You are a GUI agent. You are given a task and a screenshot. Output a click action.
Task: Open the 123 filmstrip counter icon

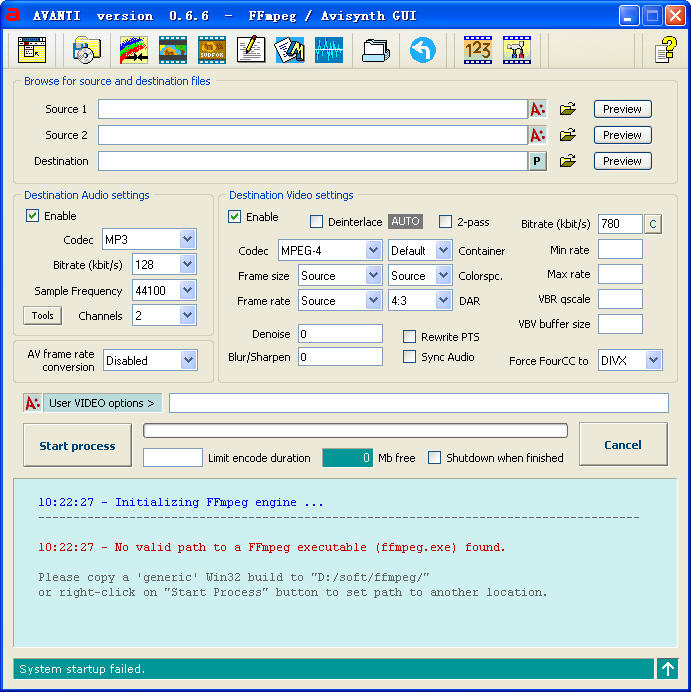[478, 50]
